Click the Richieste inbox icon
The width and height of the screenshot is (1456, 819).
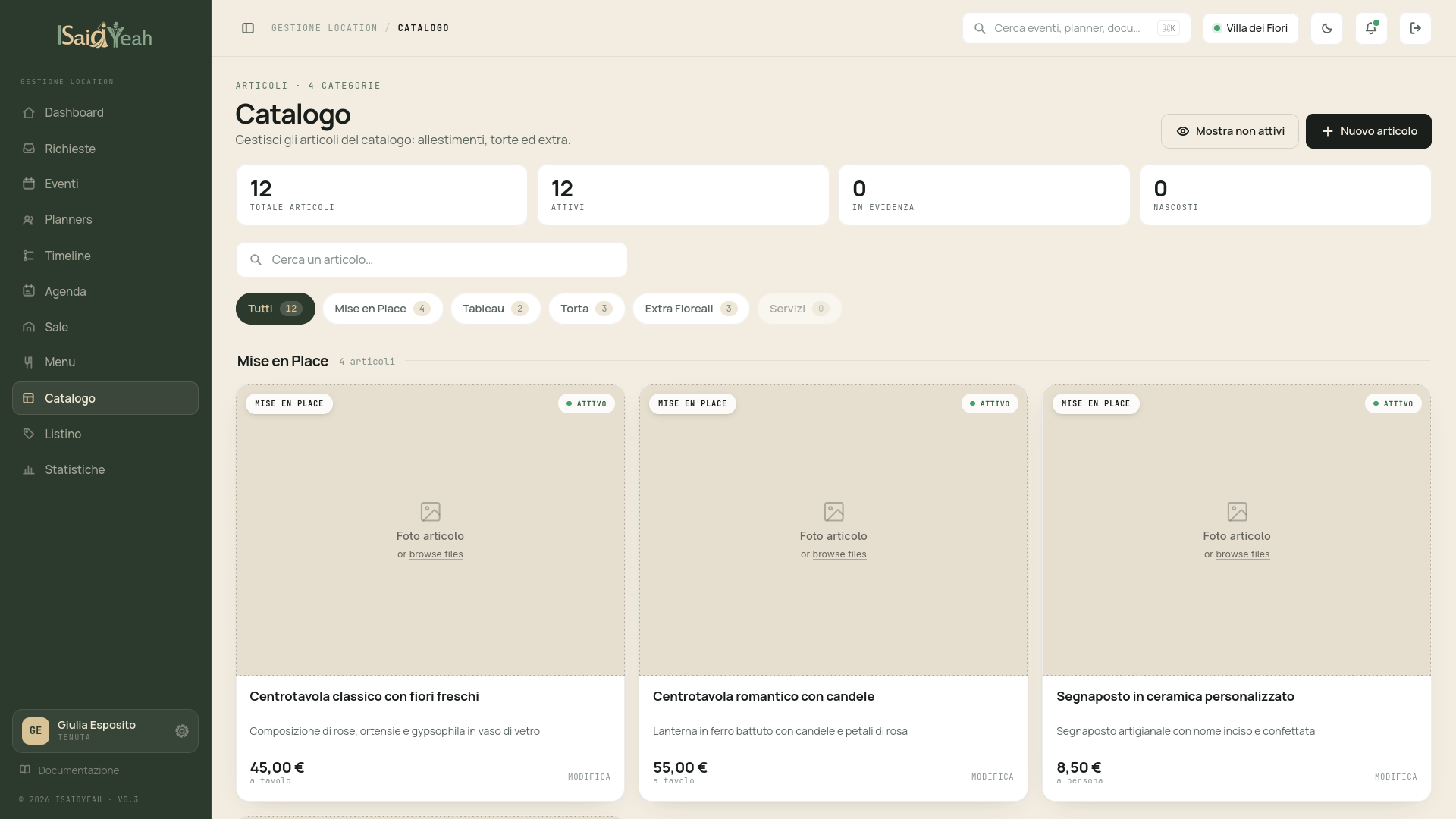(x=29, y=149)
